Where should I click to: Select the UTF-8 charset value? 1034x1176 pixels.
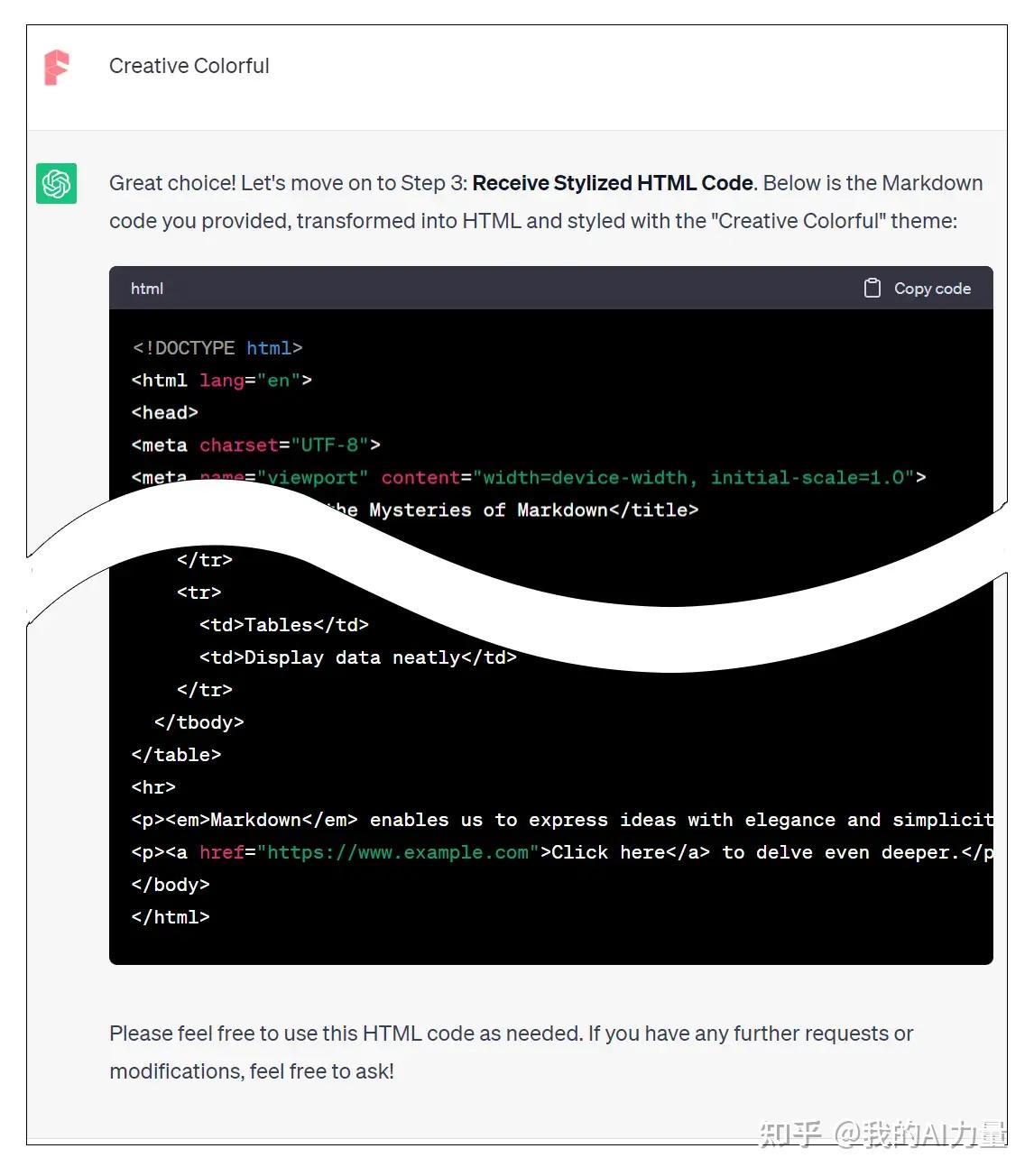330,445
